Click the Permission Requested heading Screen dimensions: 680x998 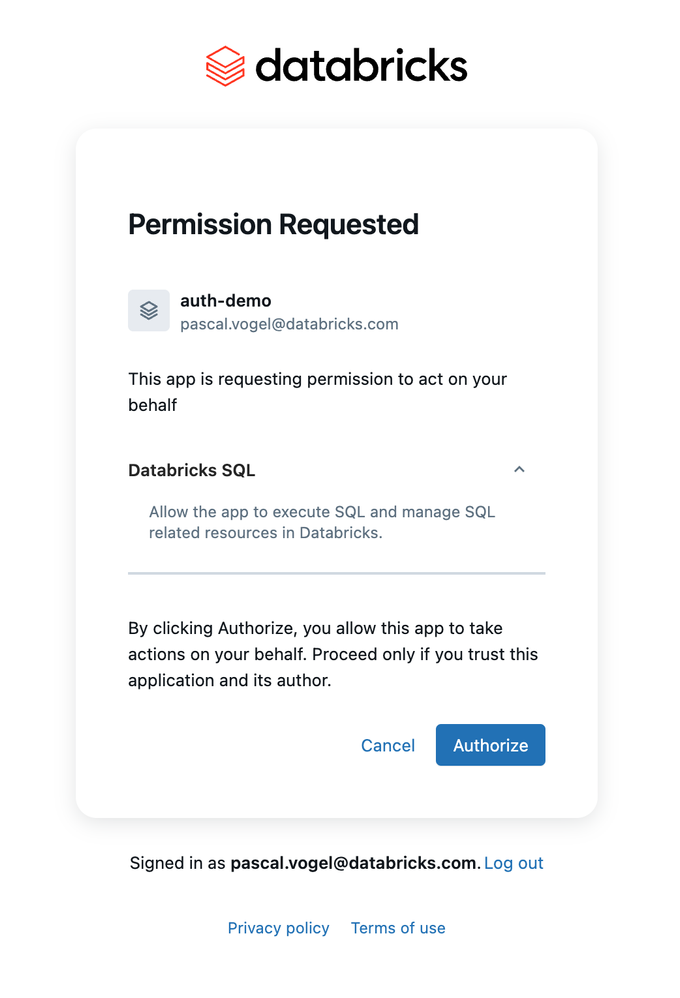point(274,224)
